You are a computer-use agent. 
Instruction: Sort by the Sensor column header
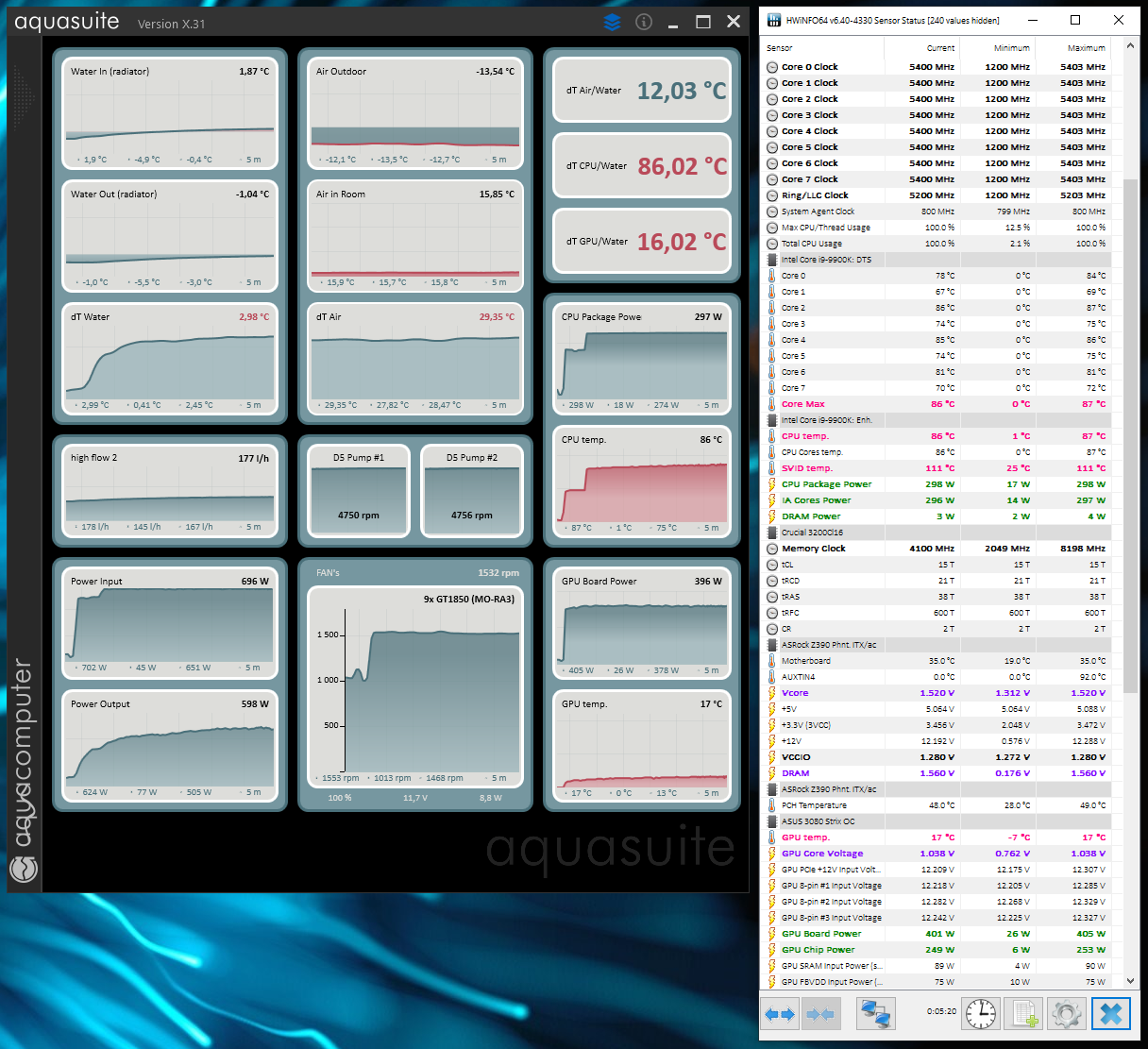pos(822,47)
